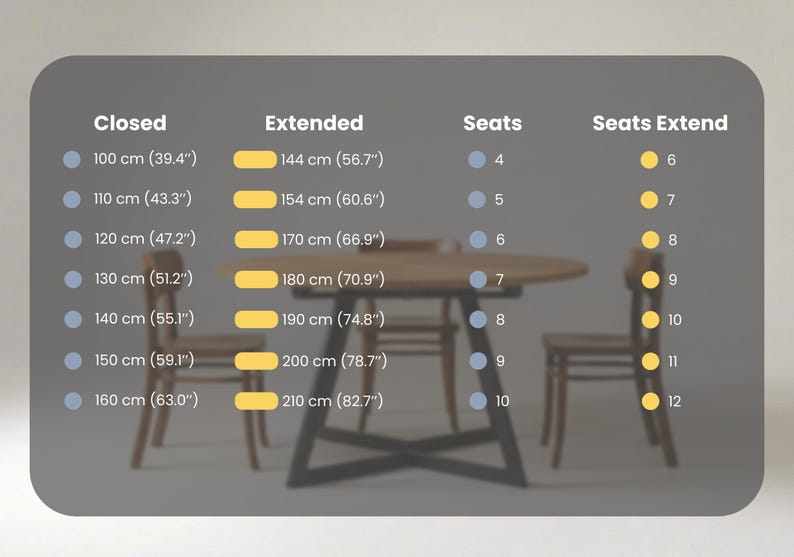The image size is (794, 557).
Task: Click the Seats column heading
Action: pos(493,123)
